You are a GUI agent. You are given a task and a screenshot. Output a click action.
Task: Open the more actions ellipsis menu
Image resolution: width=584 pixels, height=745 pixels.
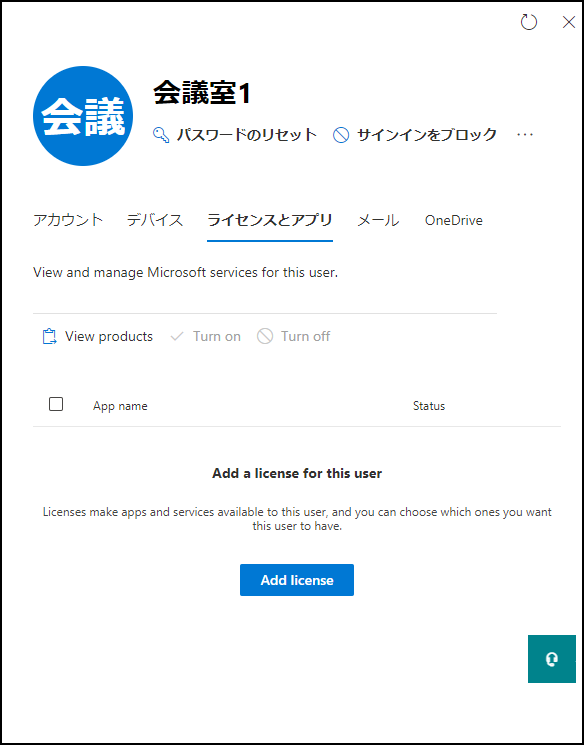(525, 135)
